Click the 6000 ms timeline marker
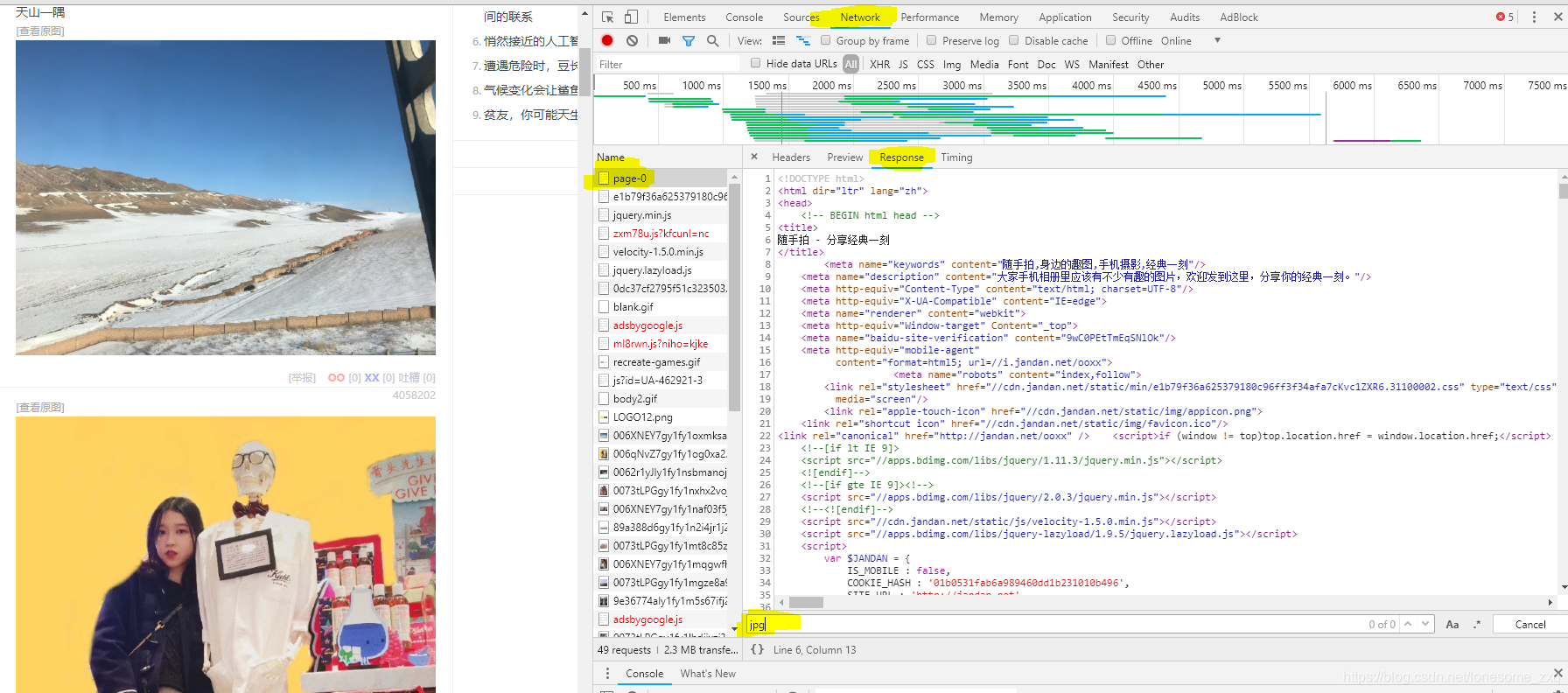 coord(1352,86)
